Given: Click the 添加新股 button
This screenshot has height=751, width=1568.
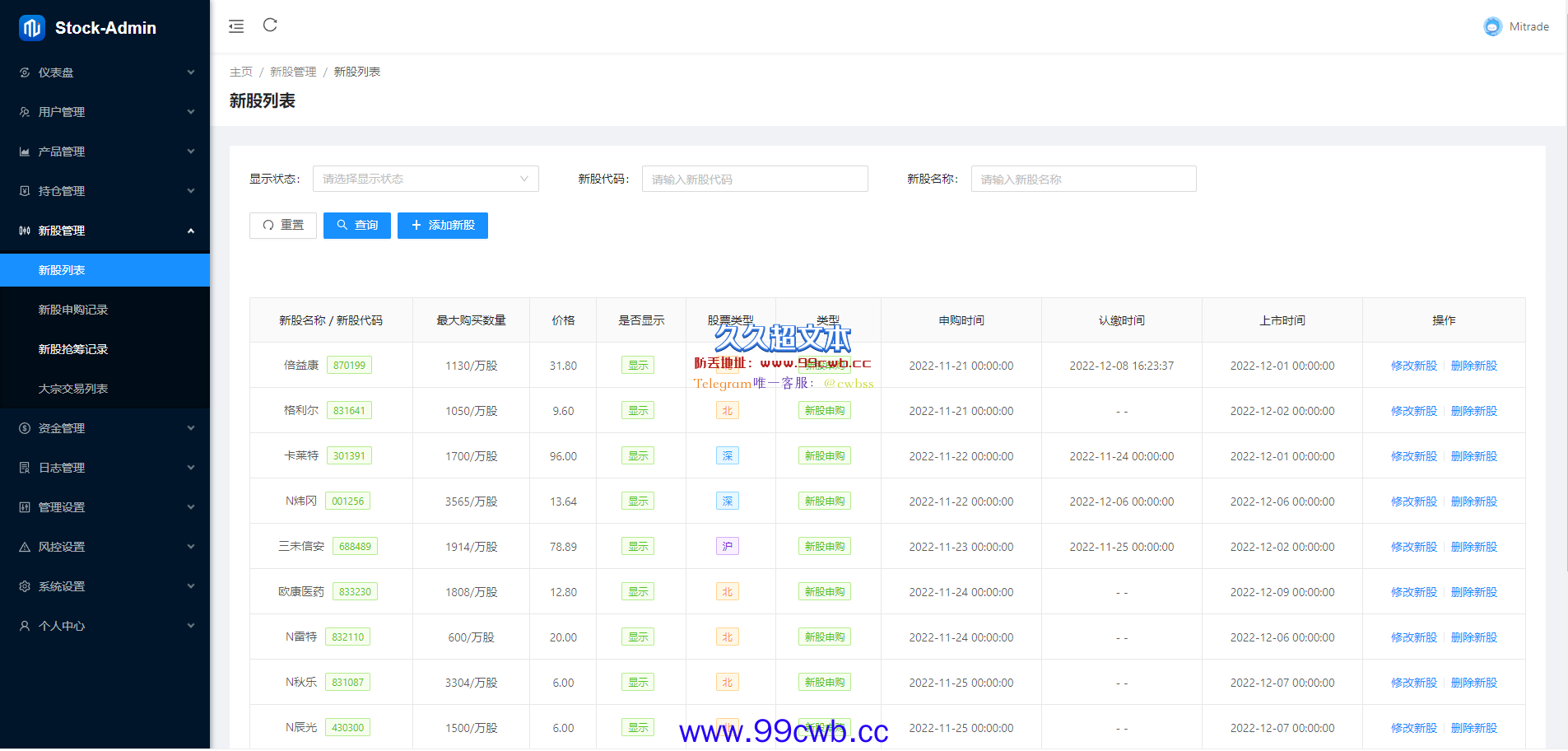Looking at the screenshot, I should point(443,226).
